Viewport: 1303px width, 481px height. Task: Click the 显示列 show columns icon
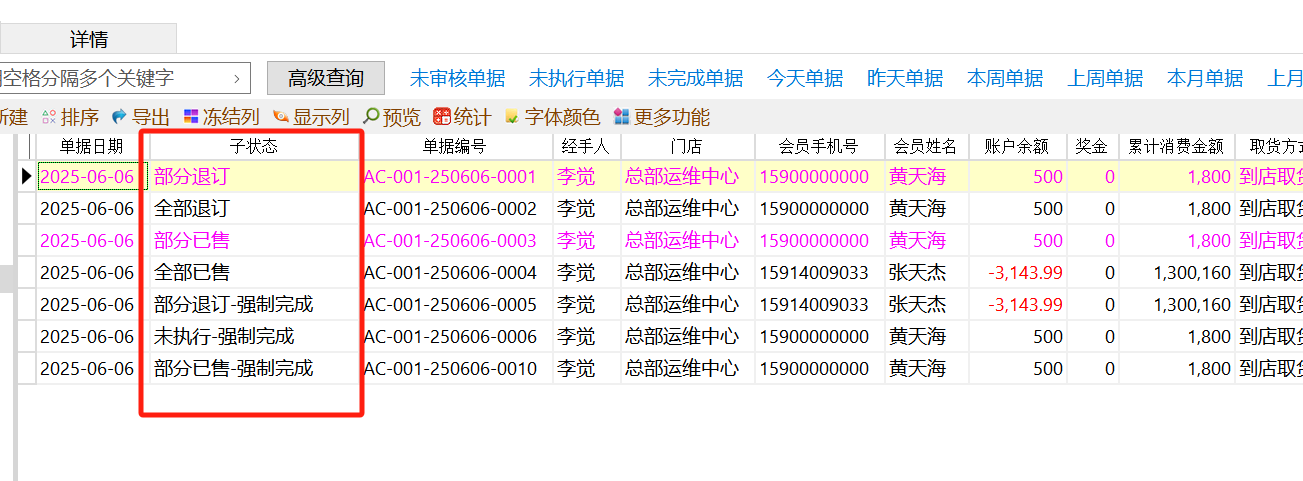coord(281,117)
